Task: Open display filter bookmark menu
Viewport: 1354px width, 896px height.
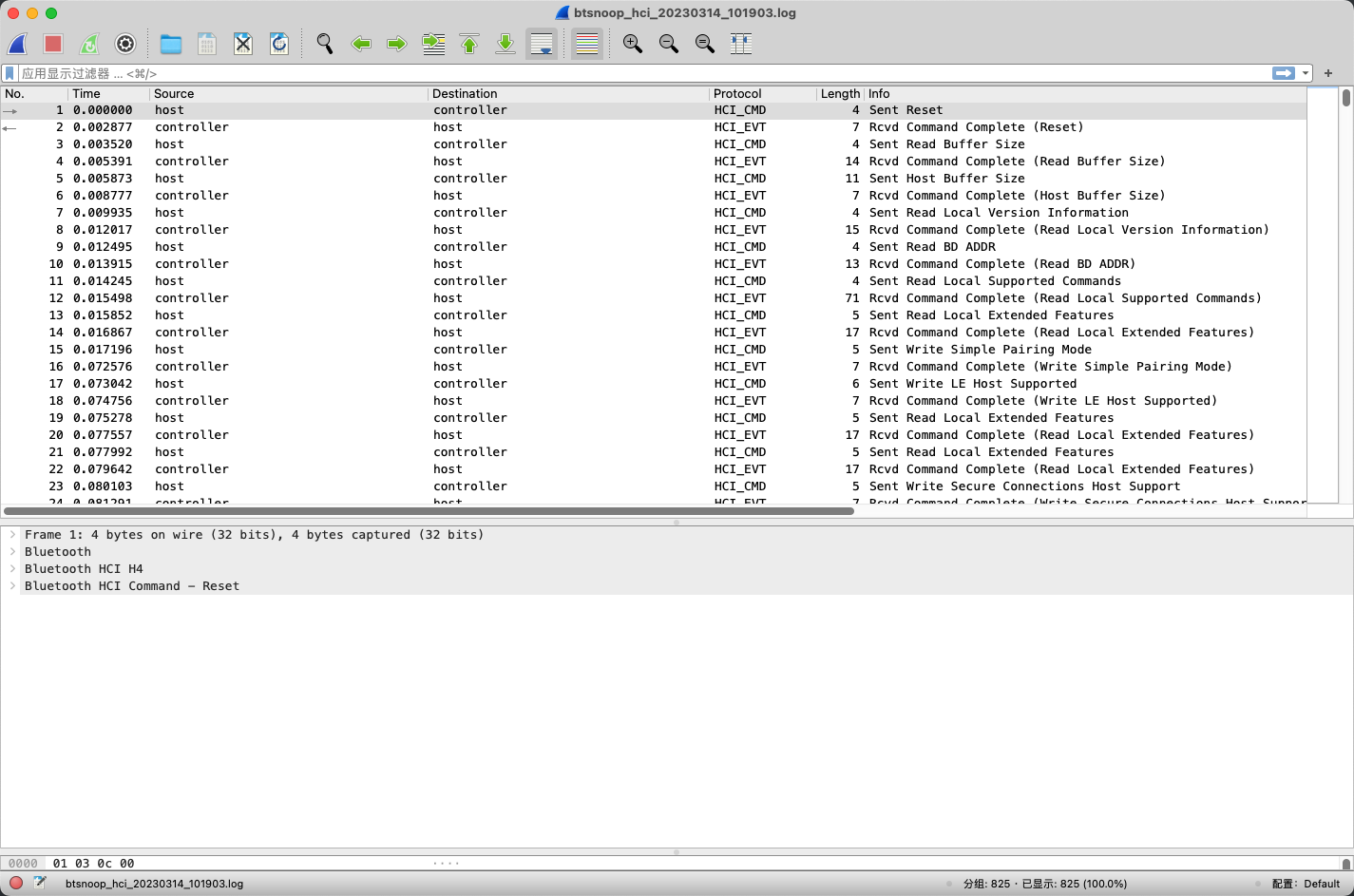Action: pos(10,73)
